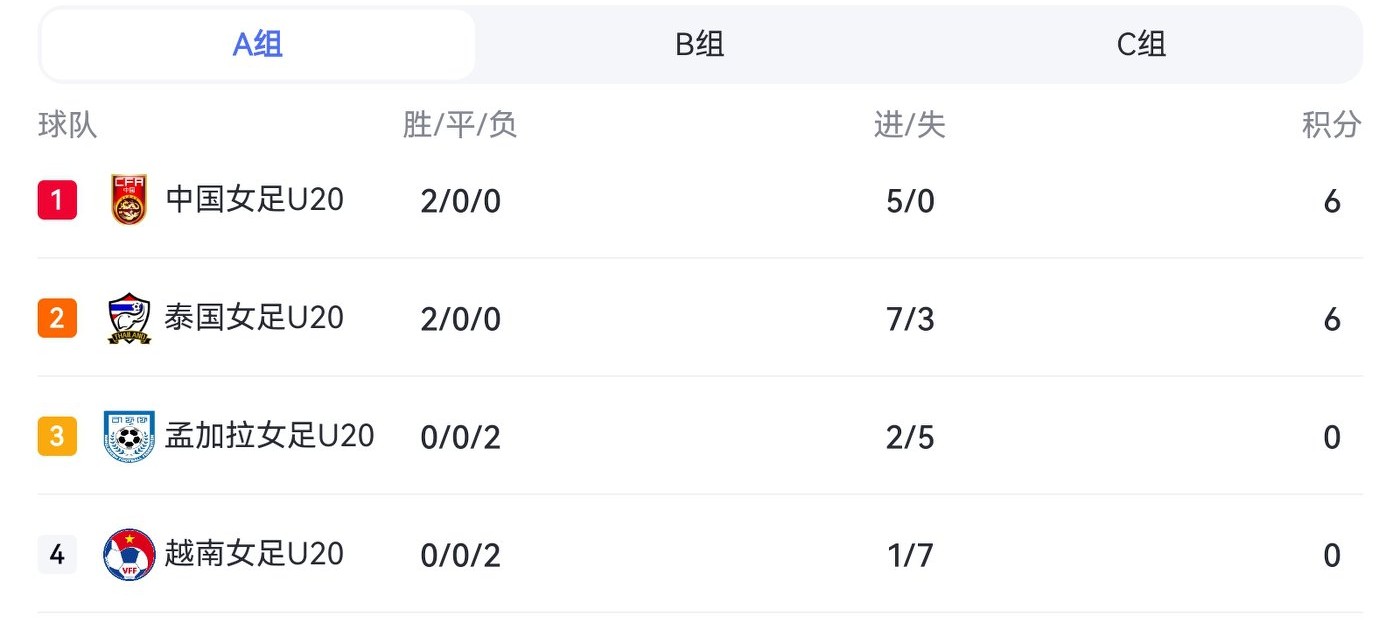The height and width of the screenshot is (627, 1400).
Task: Open 越南女足U20 team page
Action: (x=254, y=554)
